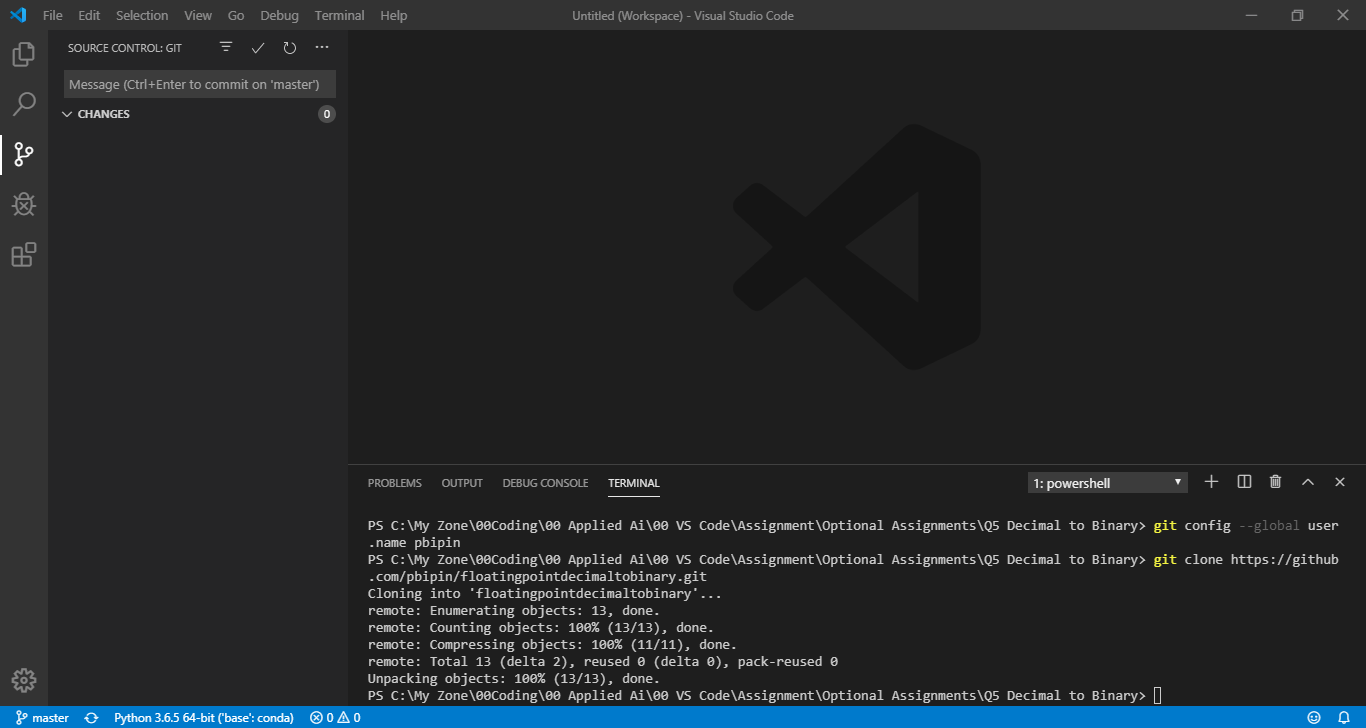
Task: Filter the source control changes
Action: pos(225,46)
